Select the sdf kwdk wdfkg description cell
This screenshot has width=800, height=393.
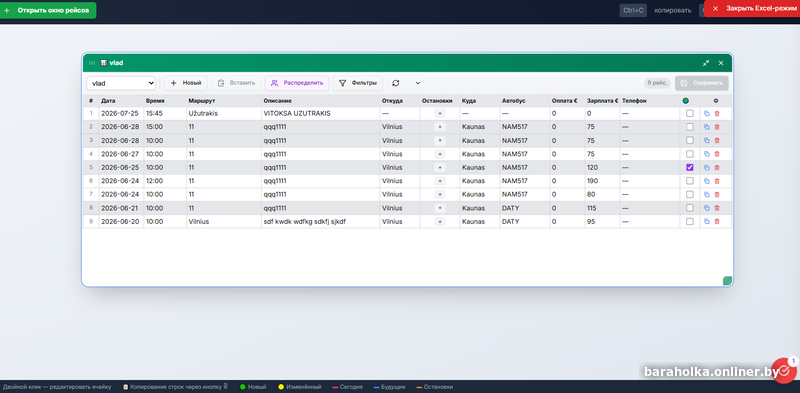pos(320,222)
